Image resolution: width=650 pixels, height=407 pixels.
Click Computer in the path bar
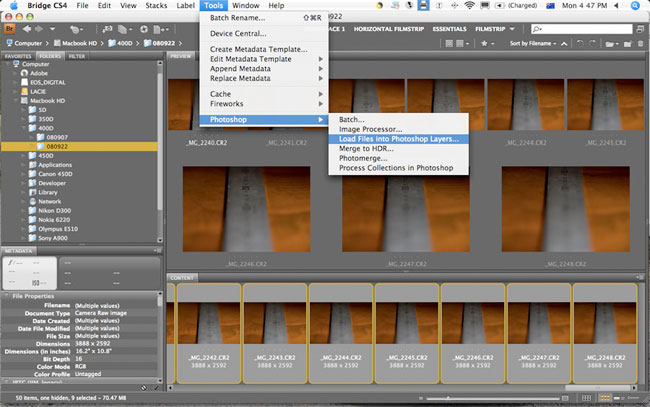(x=24, y=43)
